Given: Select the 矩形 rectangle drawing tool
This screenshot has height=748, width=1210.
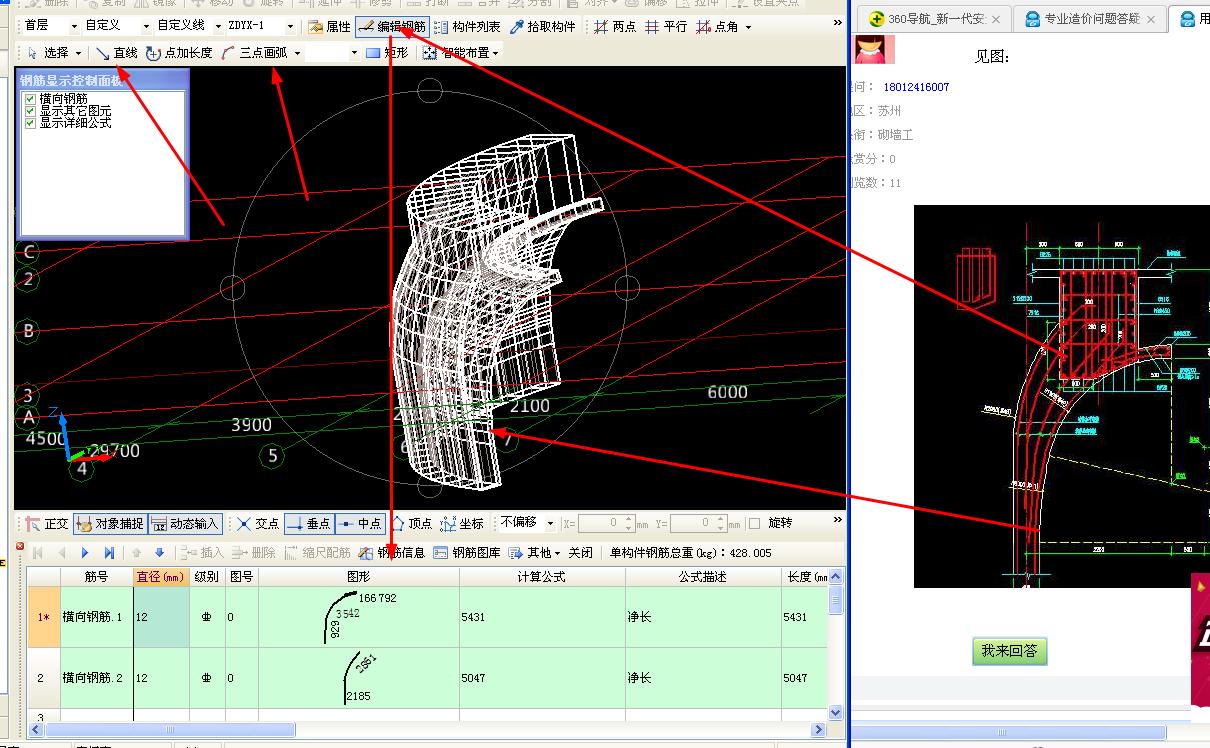Looking at the screenshot, I should click(387, 53).
